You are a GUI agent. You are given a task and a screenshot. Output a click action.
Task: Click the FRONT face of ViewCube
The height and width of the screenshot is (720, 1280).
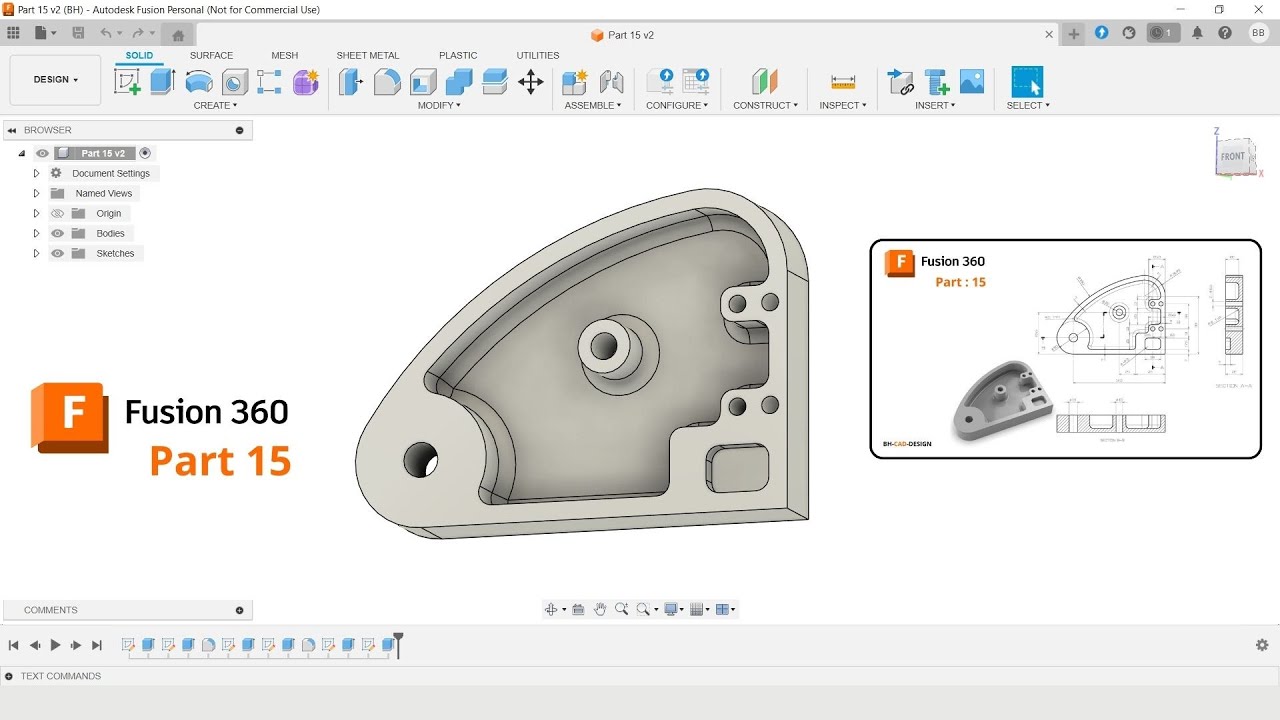pos(1233,156)
